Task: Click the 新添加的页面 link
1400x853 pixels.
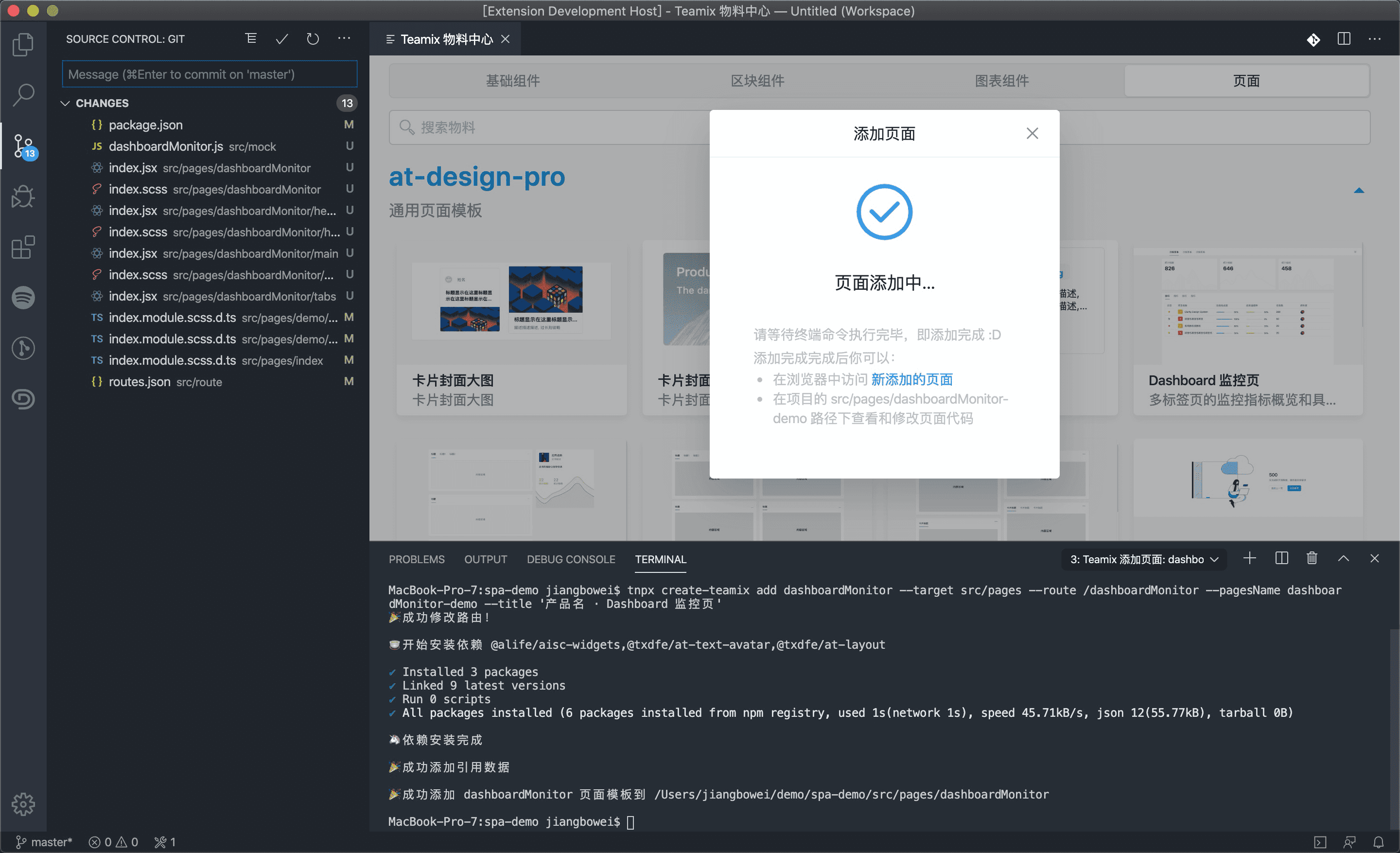Action: coord(911,379)
